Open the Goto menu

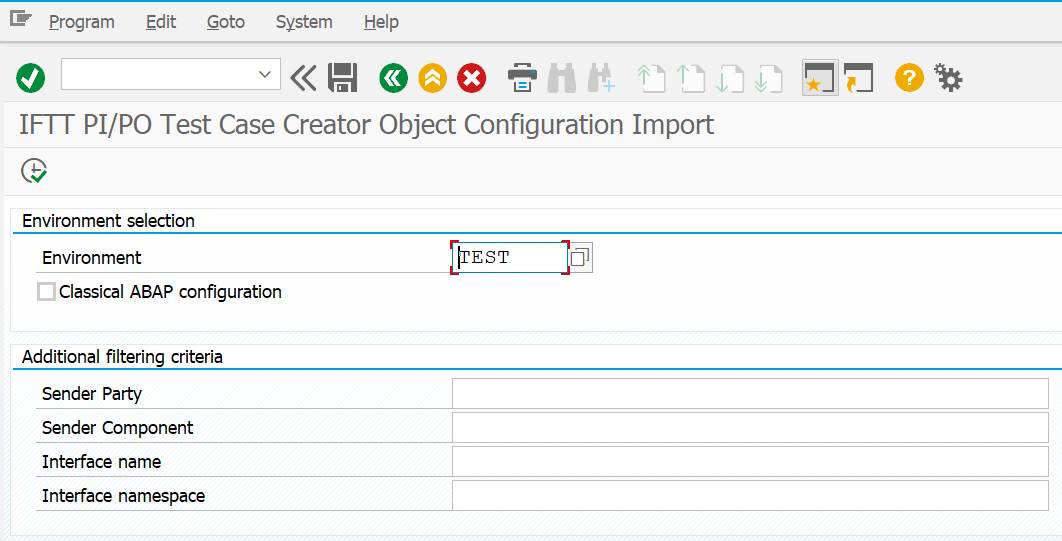pos(225,21)
